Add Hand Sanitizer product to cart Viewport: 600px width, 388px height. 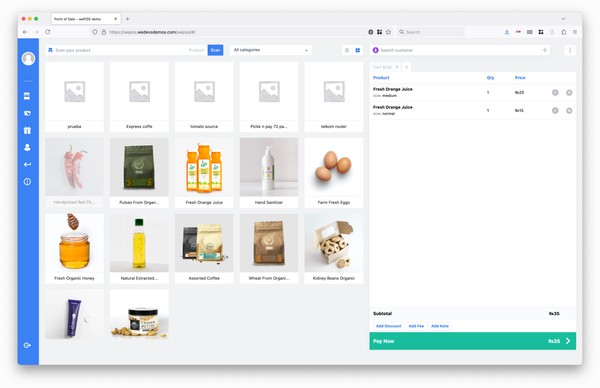point(269,173)
